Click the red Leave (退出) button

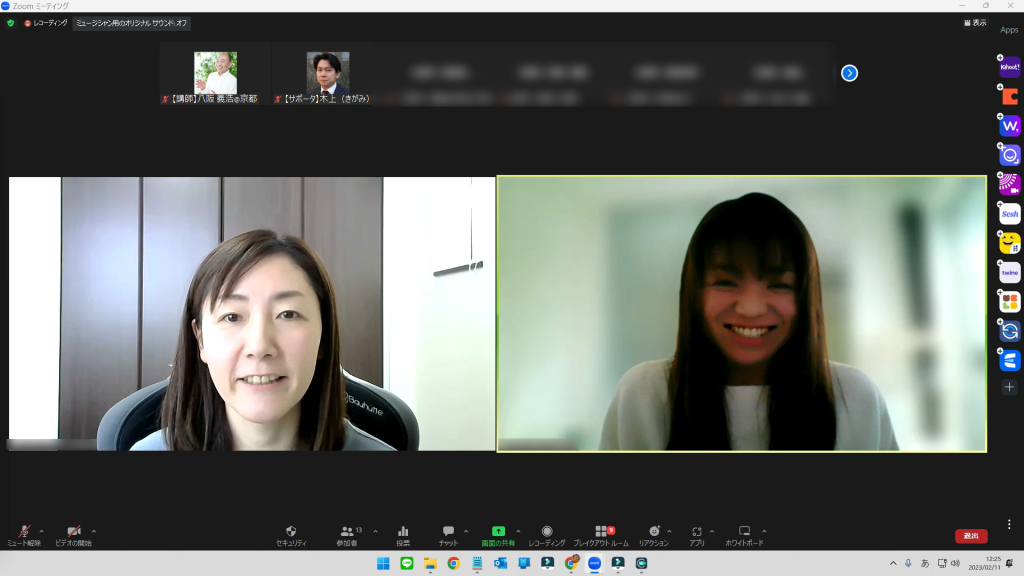(x=971, y=536)
